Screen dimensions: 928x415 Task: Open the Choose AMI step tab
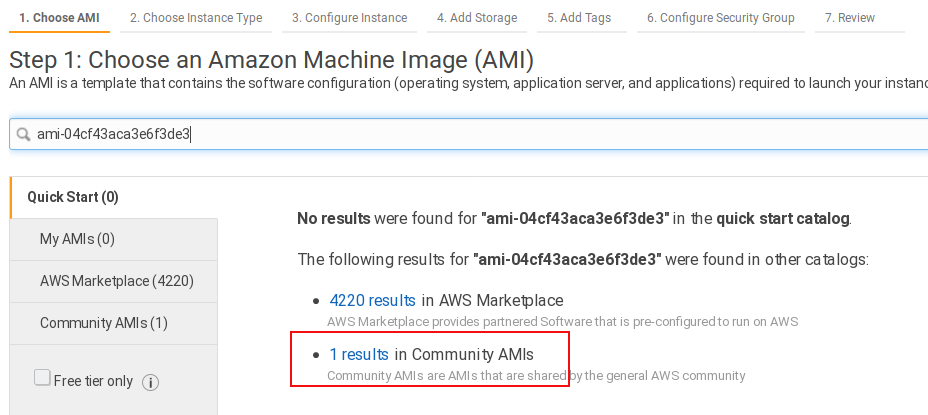coord(59,18)
